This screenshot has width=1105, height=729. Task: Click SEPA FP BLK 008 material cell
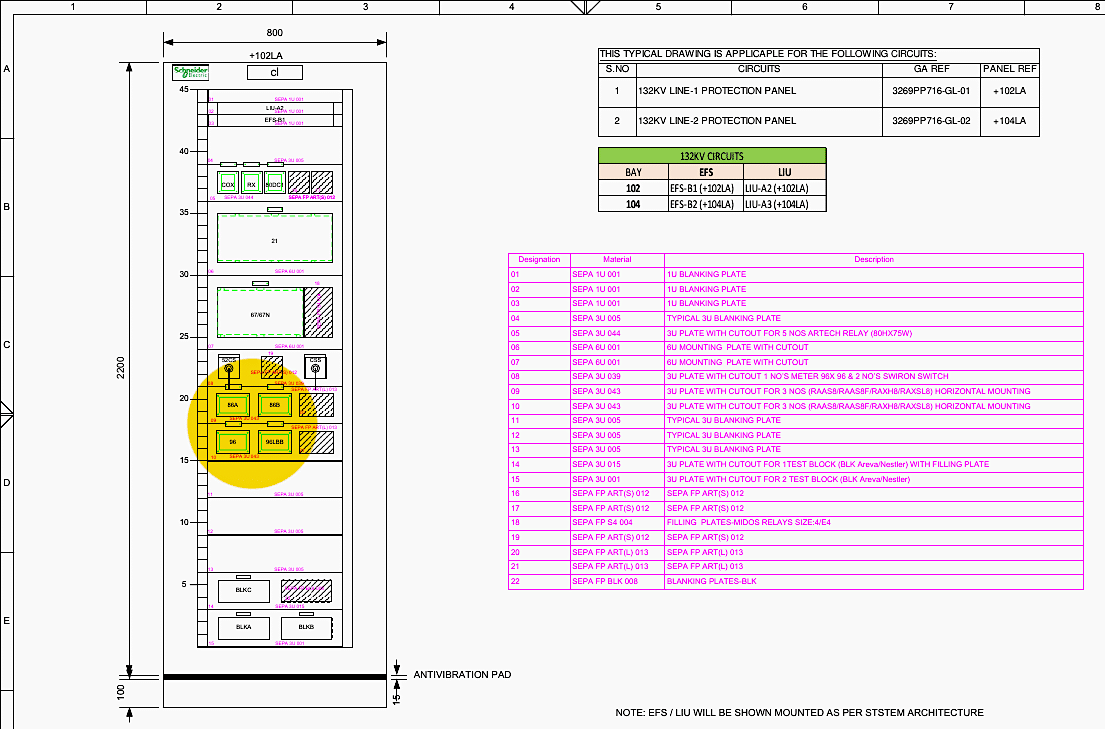point(617,582)
